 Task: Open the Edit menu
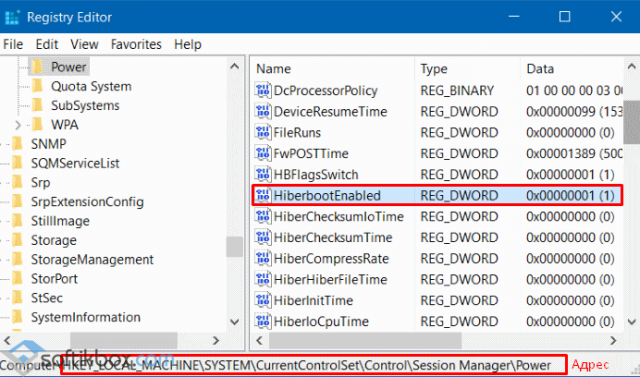click(x=47, y=44)
